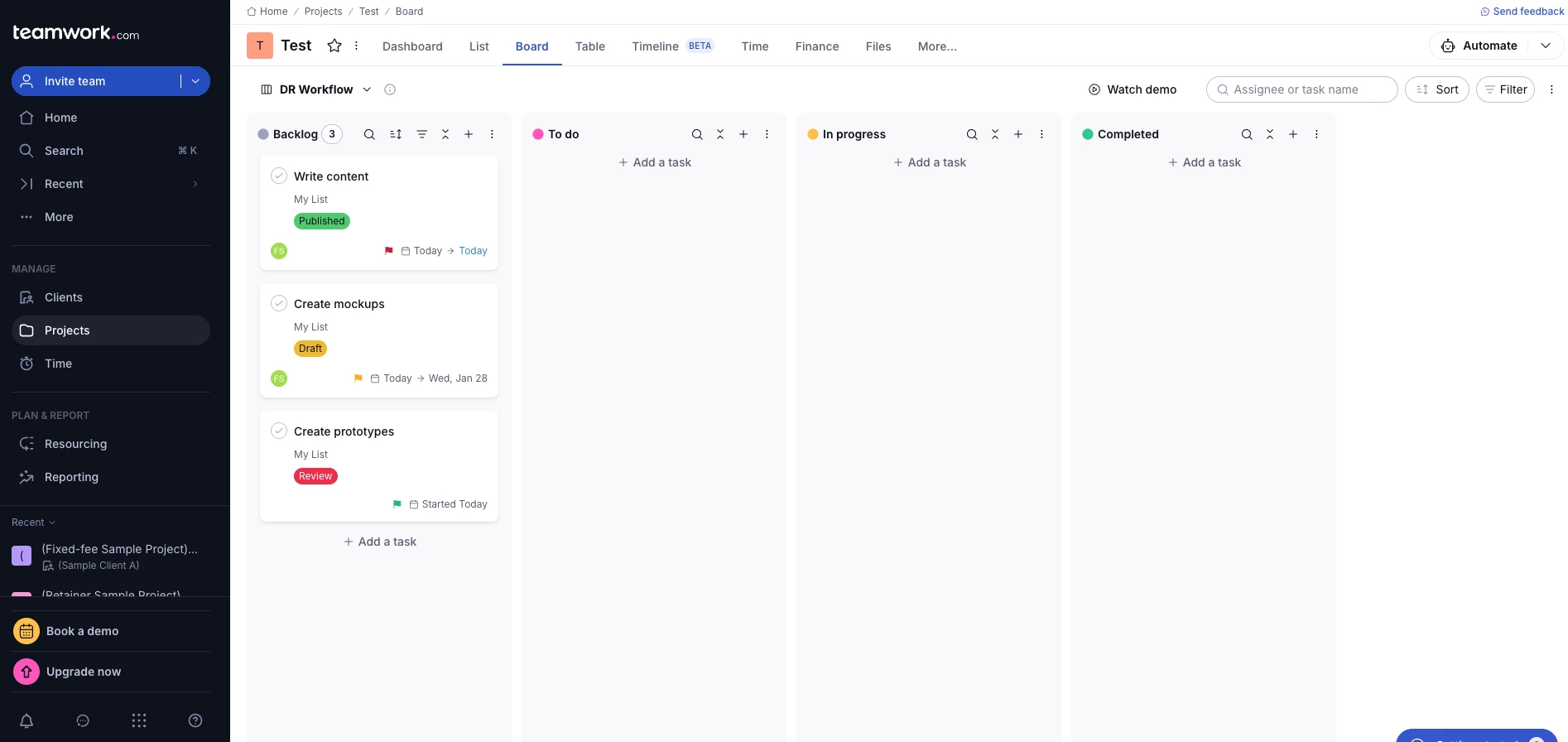Screen dimensions: 1568x742
Task: Click green priority flag on Create prototypes
Action: [397, 504]
